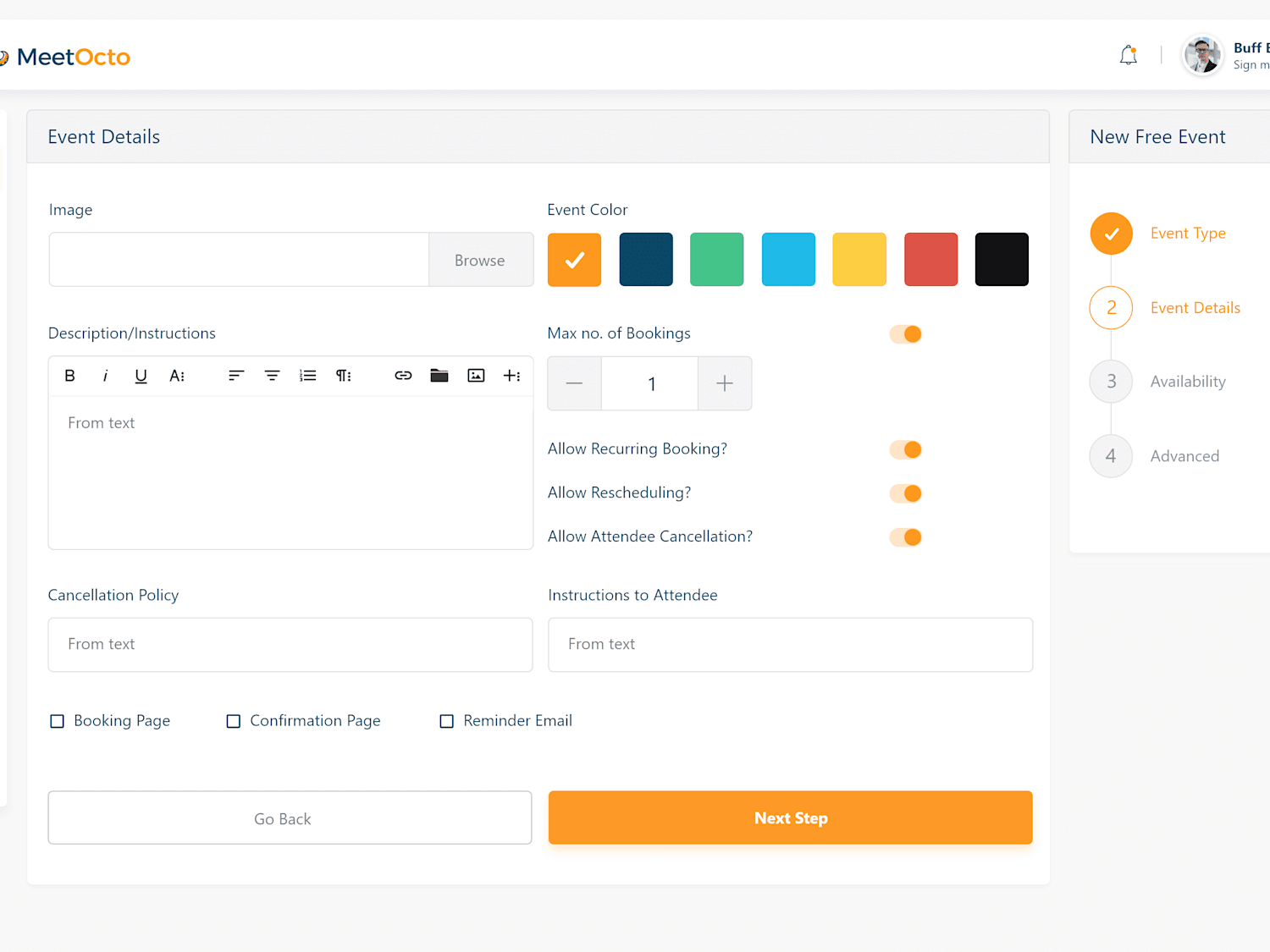Decrease max number of bookings

pos(574,383)
